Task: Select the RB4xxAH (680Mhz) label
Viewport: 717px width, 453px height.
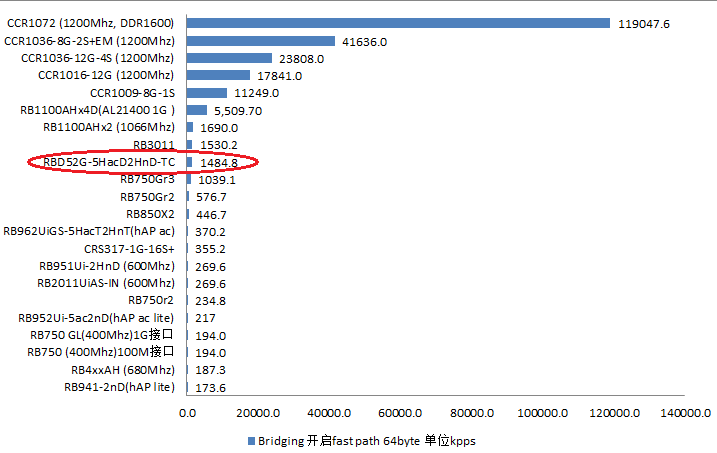Action: [x=123, y=370]
